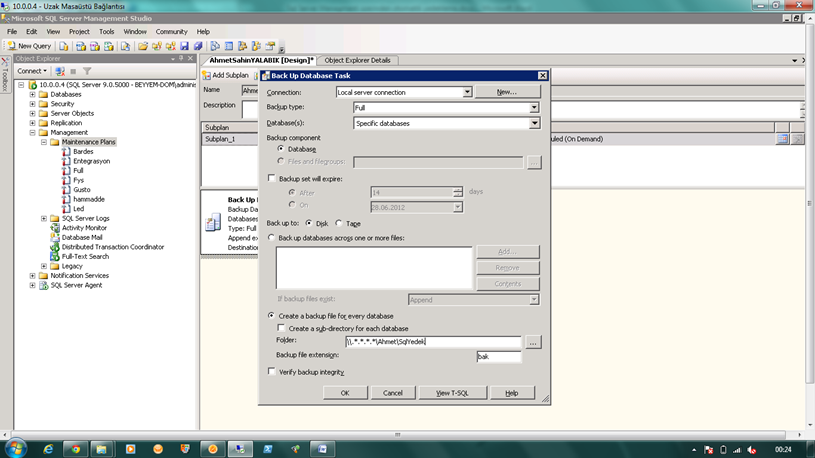815x458 pixels.
Task: Select the hammadde maintenance plan
Action: [x=89, y=199]
